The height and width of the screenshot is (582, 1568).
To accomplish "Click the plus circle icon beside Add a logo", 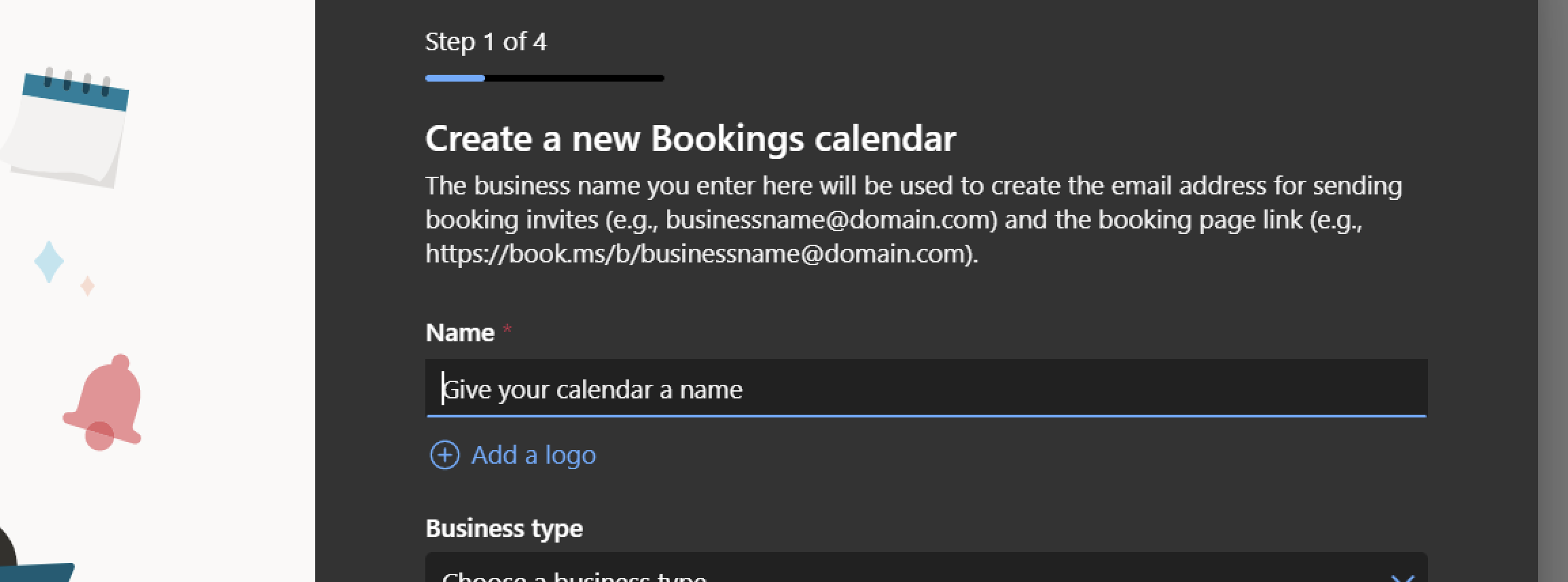I will 444,455.
